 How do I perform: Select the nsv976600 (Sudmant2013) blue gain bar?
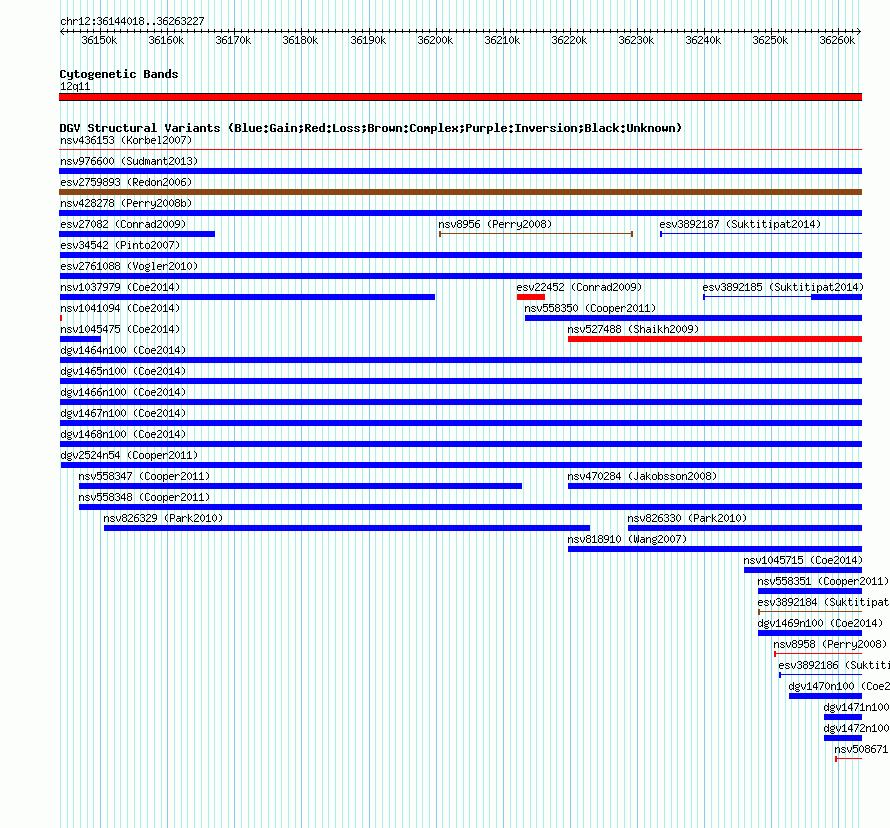(x=460, y=171)
